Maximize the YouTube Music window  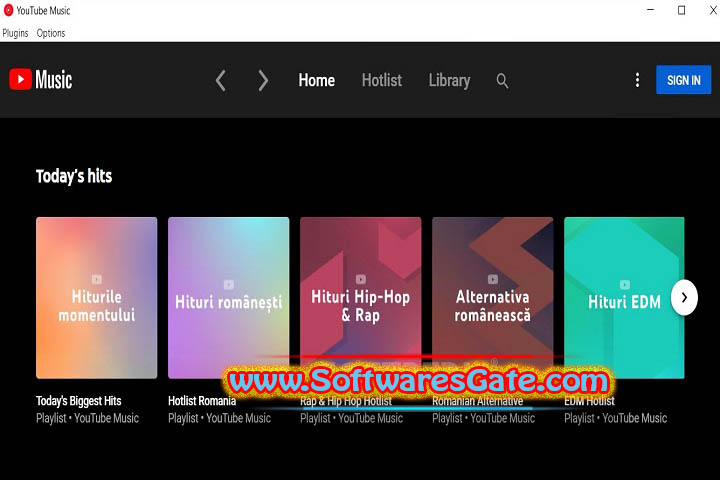(681, 10)
